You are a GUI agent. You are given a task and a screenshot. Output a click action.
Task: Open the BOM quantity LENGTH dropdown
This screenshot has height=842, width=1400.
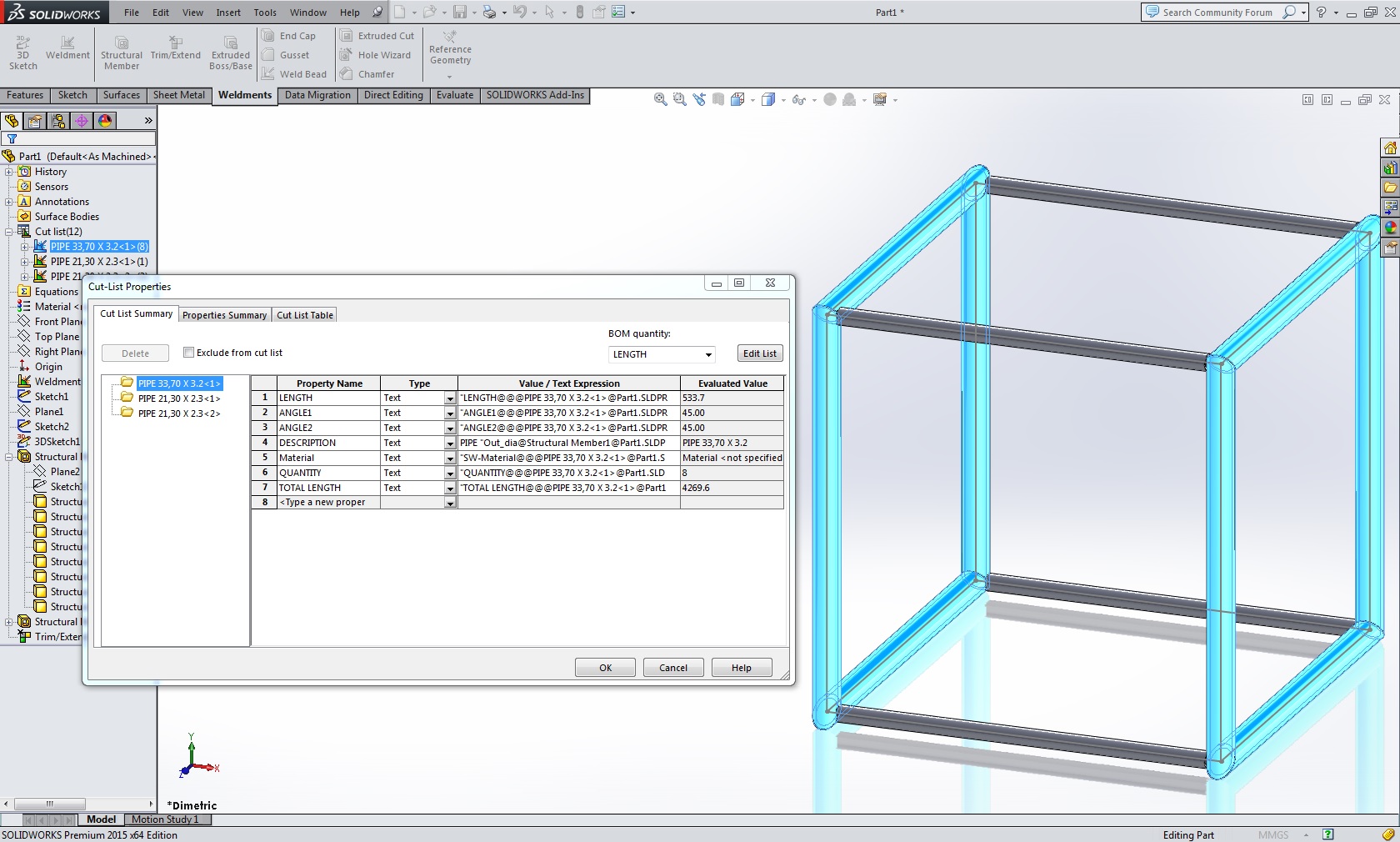pos(662,354)
